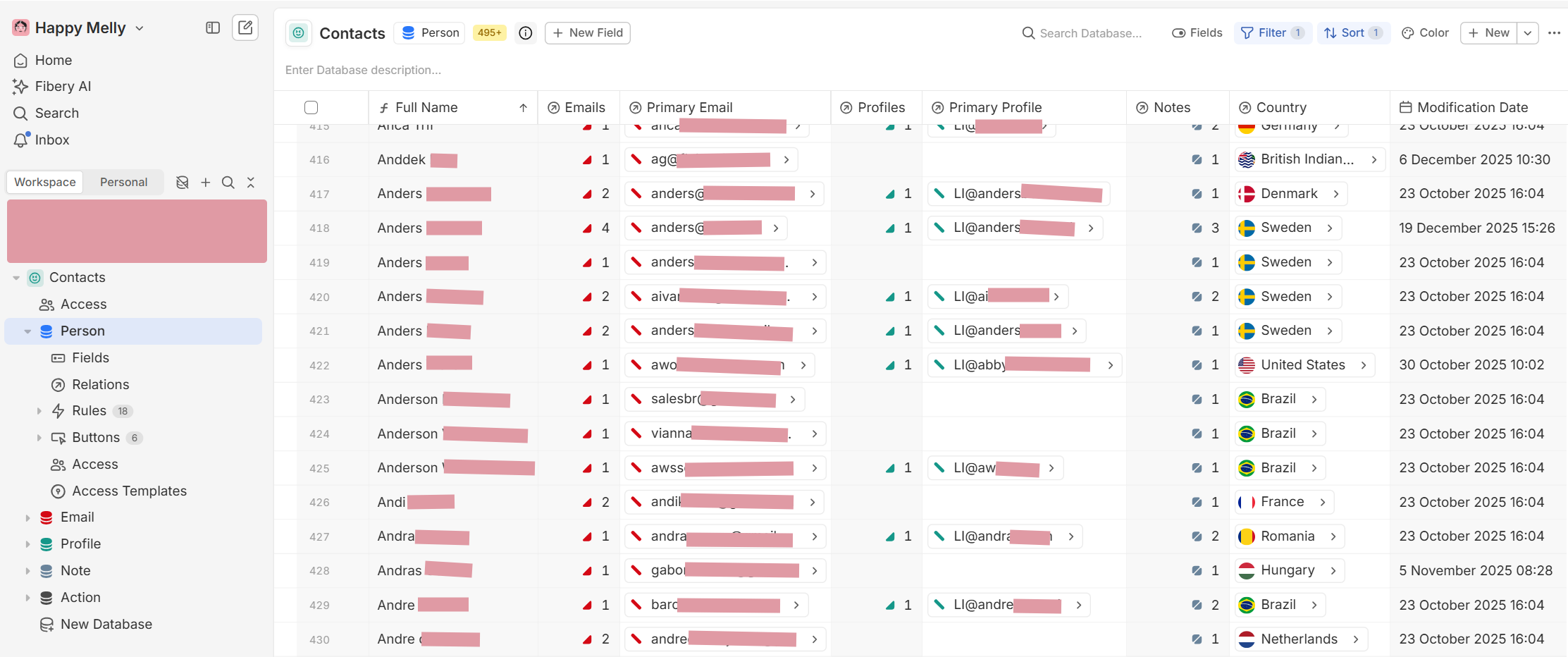Check the select-all checkbox in the table header
The height and width of the screenshot is (657, 1568).
tap(311, 107)
